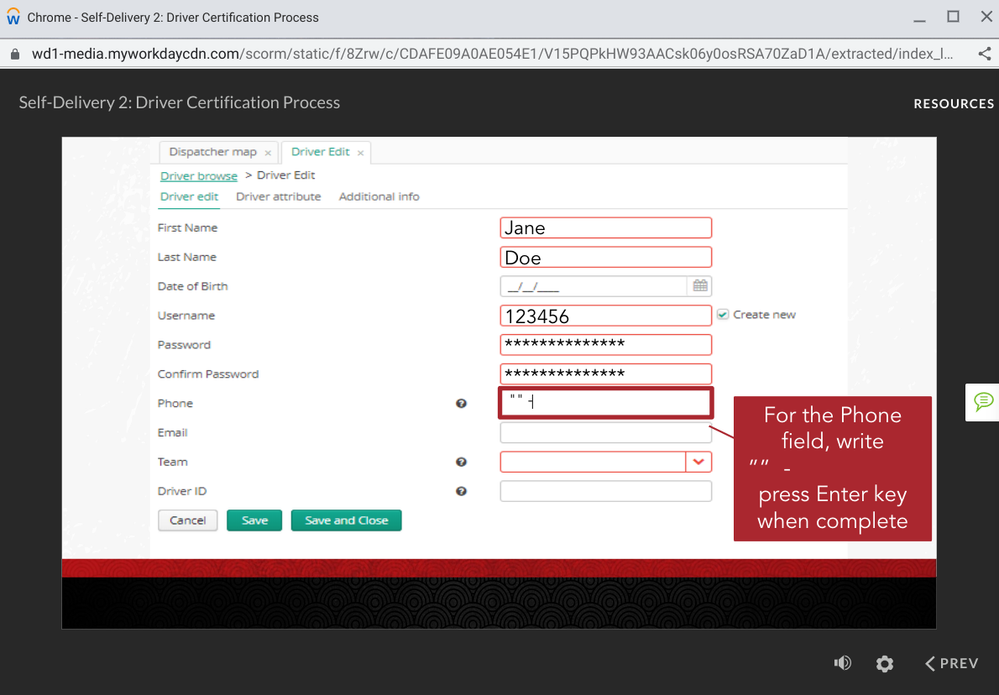This screenshot has height=695, width=999.
Task: Click the help icon beside Team
Action: (461, 462)
